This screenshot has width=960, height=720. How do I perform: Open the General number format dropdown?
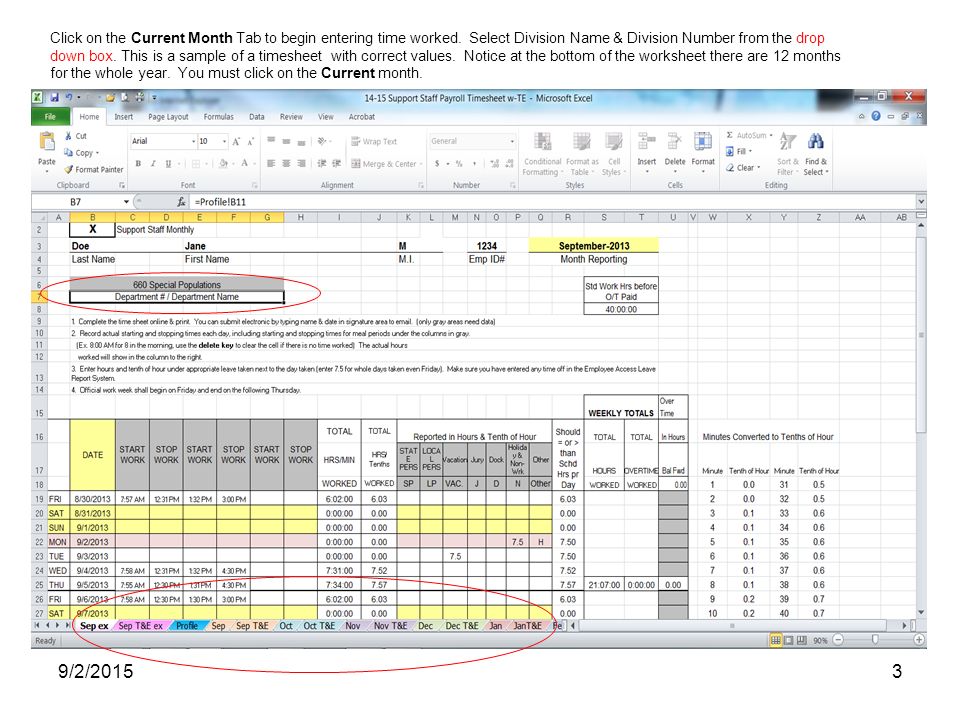(512, 141)
